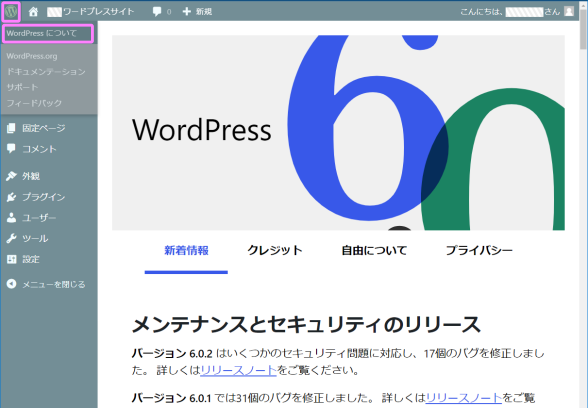Click the plus icon for new content
The image size is (588, 408).
coord(186,12)
